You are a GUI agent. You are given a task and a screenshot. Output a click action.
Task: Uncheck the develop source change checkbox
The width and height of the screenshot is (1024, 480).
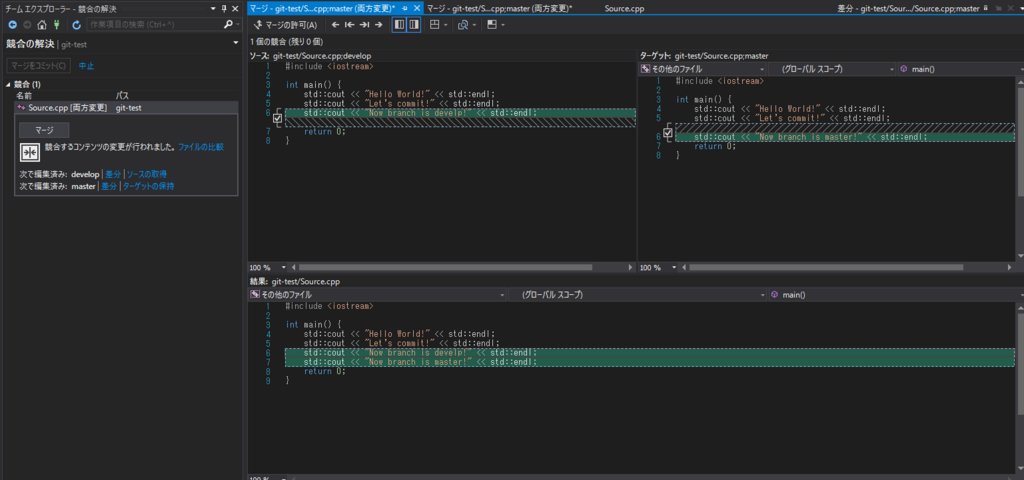tap(278, 118)
